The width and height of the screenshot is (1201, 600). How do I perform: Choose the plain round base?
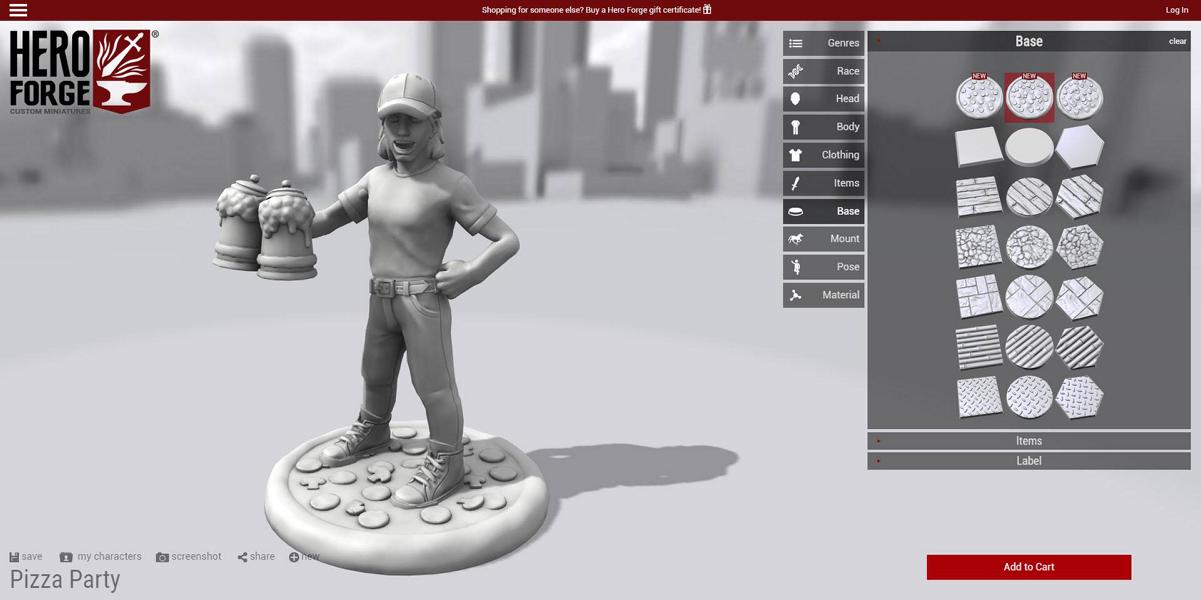click(1029, 148)
